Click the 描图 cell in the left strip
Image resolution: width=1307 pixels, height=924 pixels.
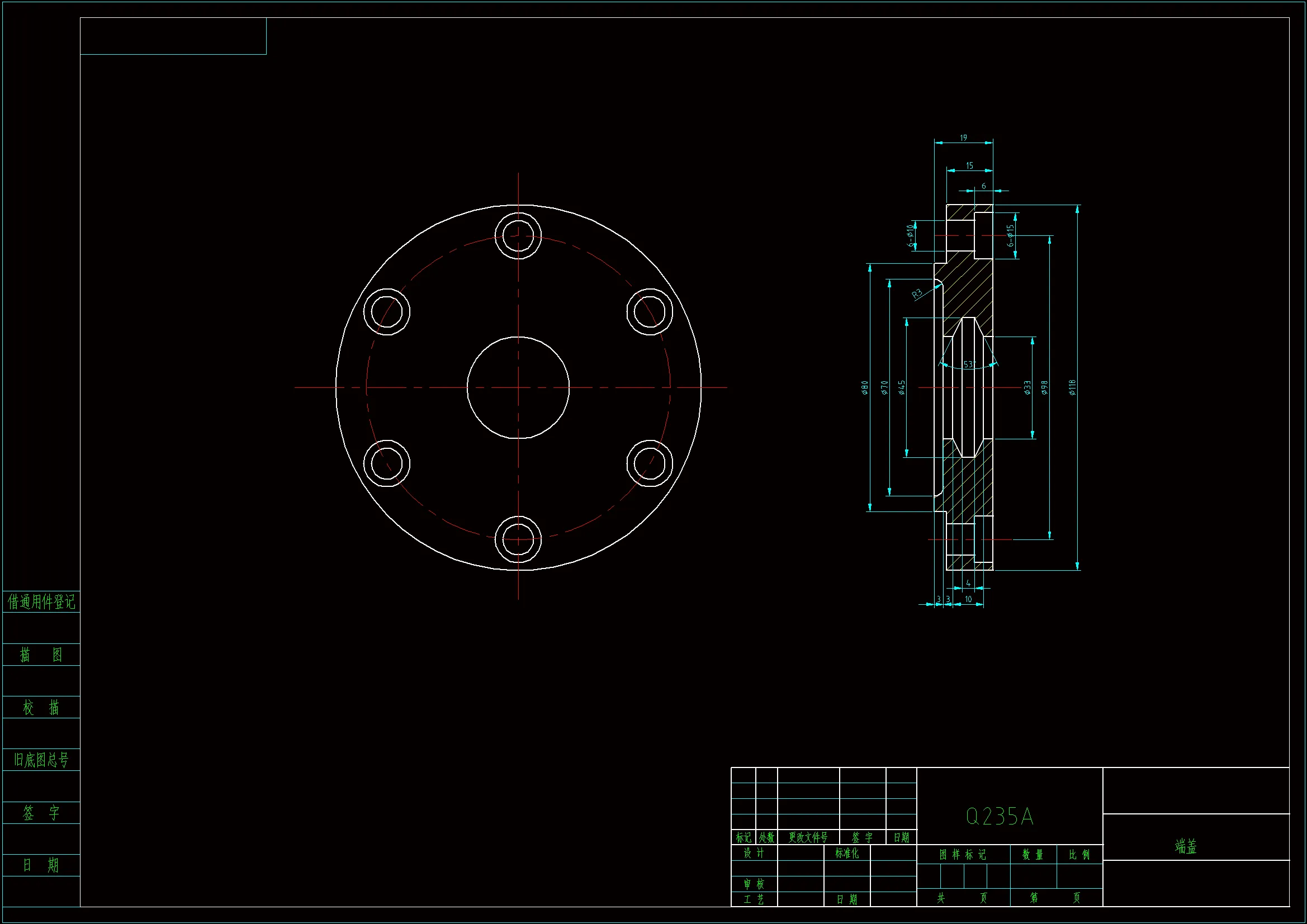41,655
